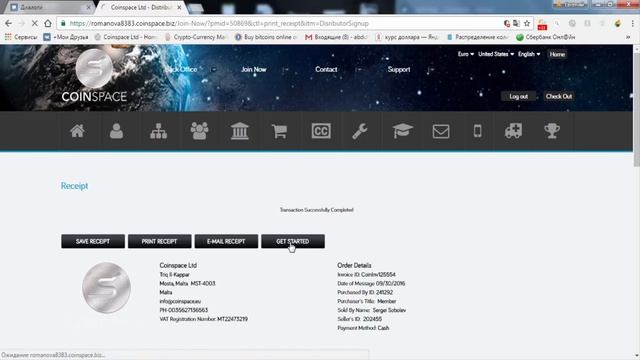
Task: Click the Invoice ID line in Order Details
Action: click(366, 275)
